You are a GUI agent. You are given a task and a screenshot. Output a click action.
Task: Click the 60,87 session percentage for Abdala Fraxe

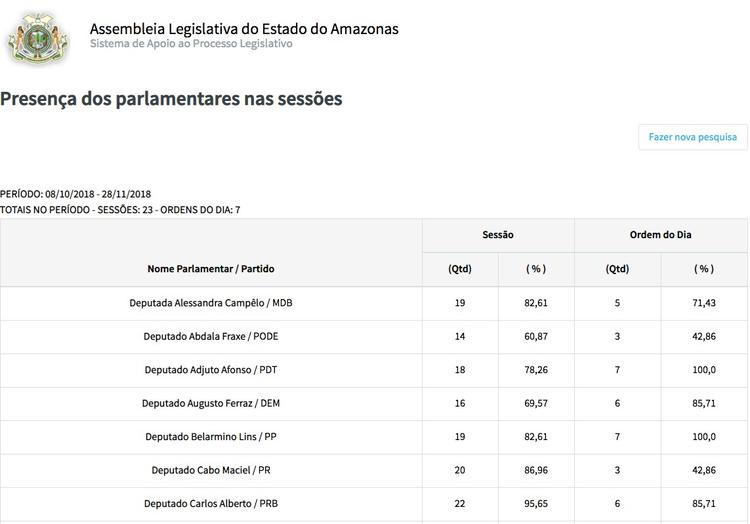click(537, 337)
